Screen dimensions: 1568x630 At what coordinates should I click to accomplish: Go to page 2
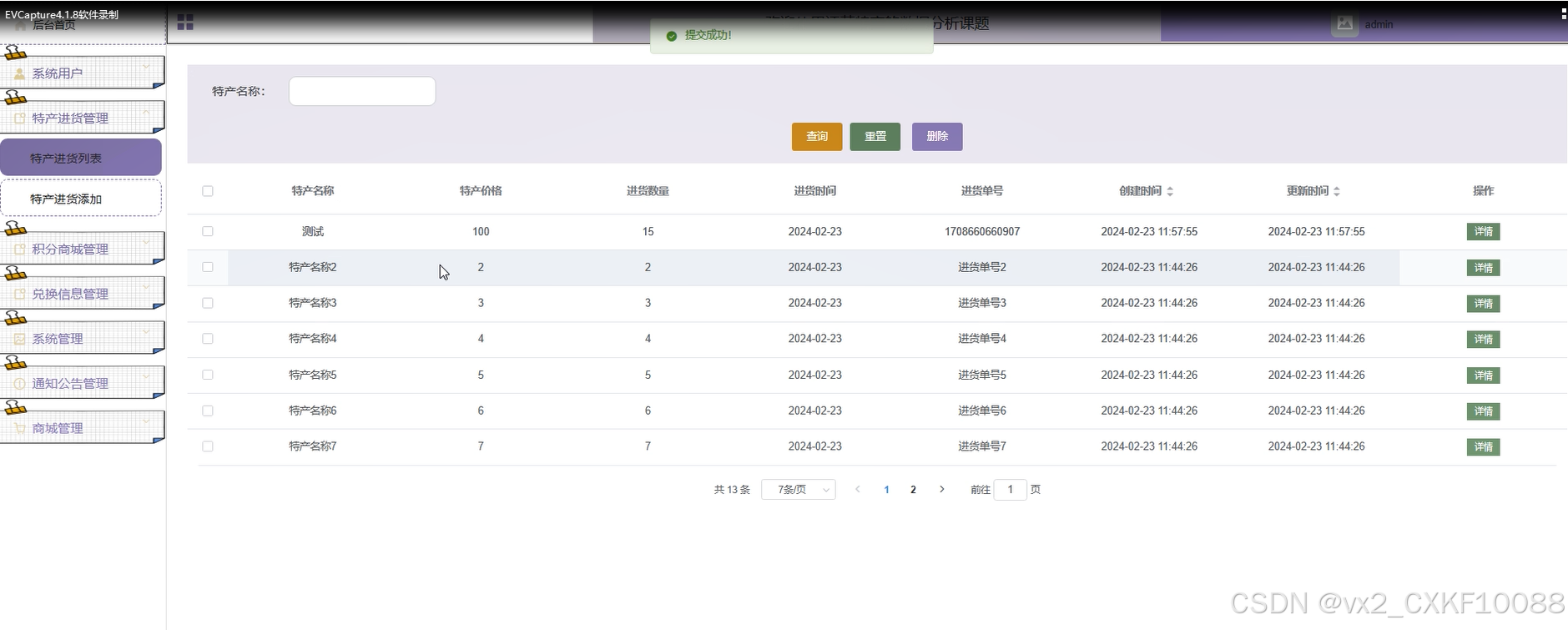(913, 490)
